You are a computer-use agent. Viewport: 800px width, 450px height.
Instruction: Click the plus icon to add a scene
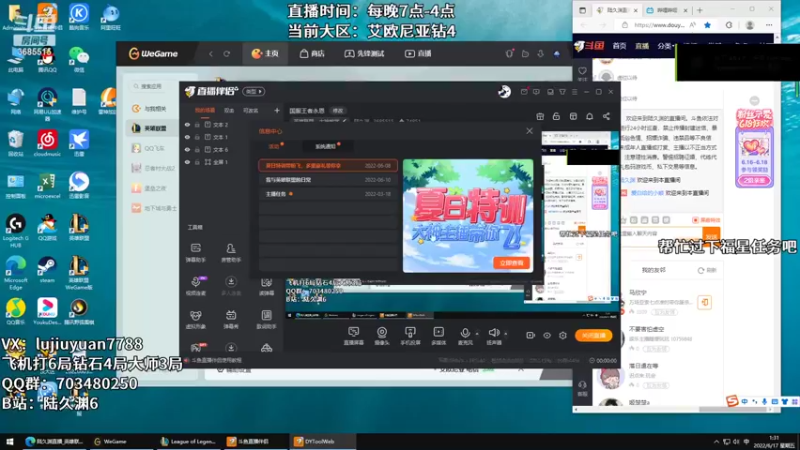click(277, 110)
